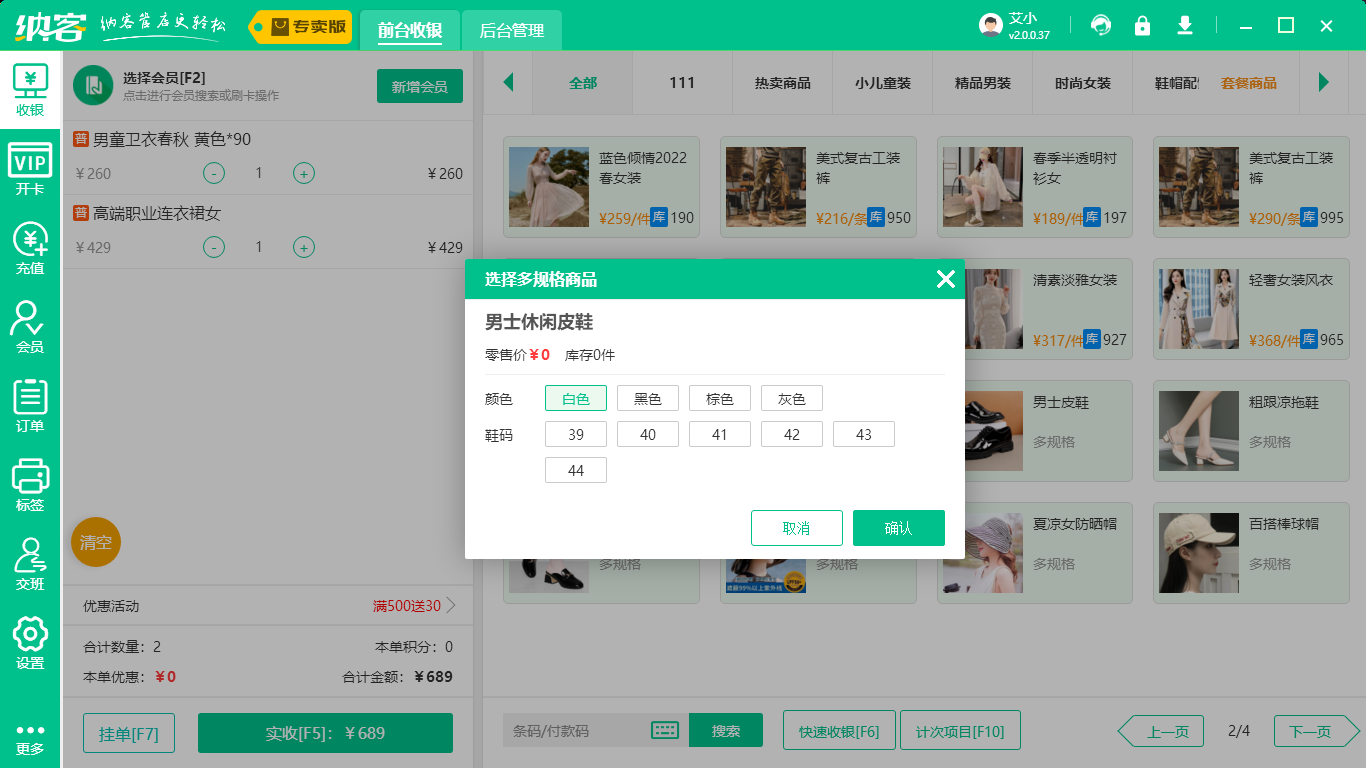
Task: Choose shoe size 42
Action: 791,433
